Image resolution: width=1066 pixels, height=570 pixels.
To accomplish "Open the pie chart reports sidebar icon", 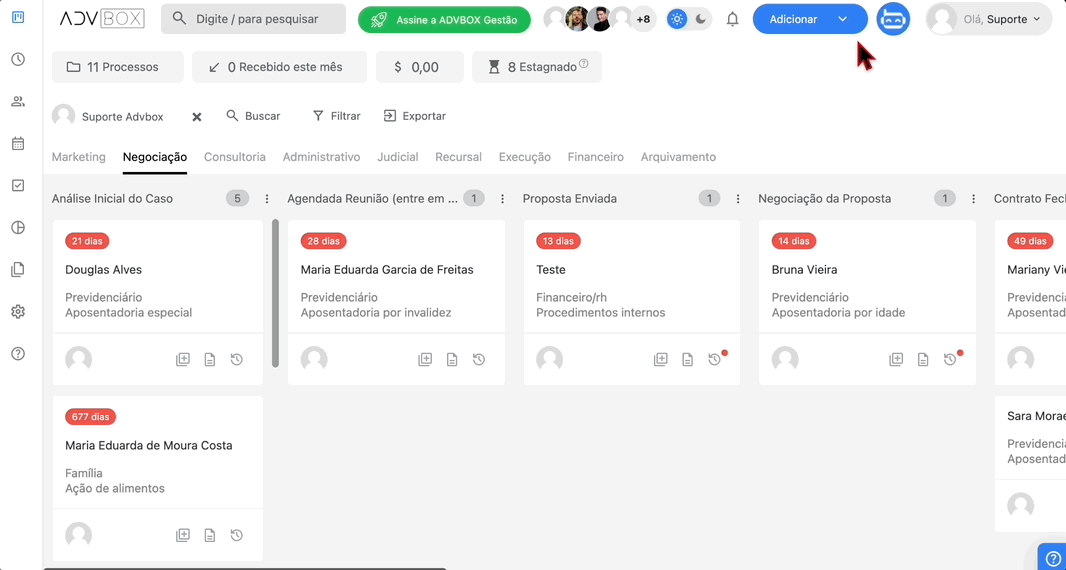I will click(18, 228).
